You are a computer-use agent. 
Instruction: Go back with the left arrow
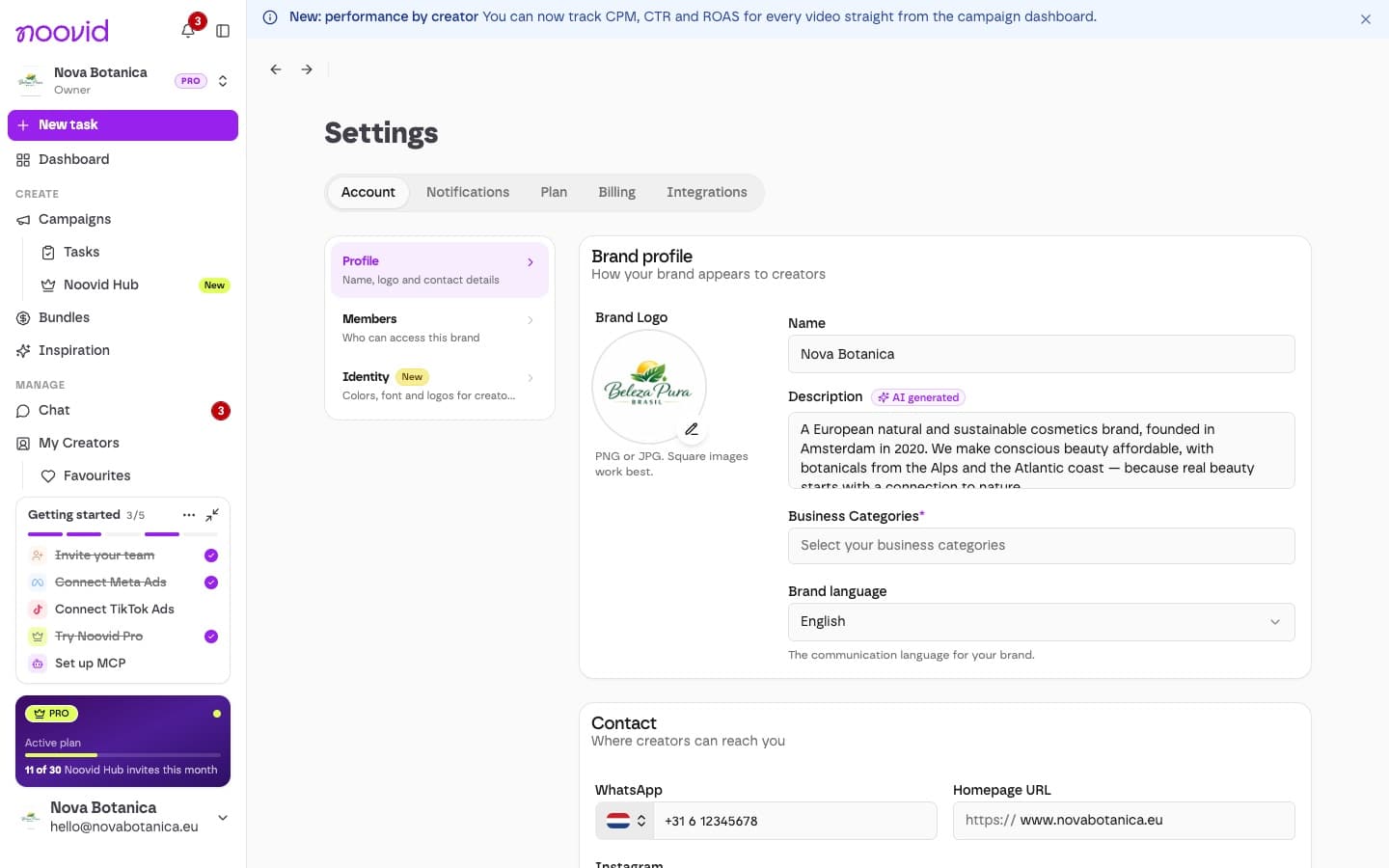[276, 69]
